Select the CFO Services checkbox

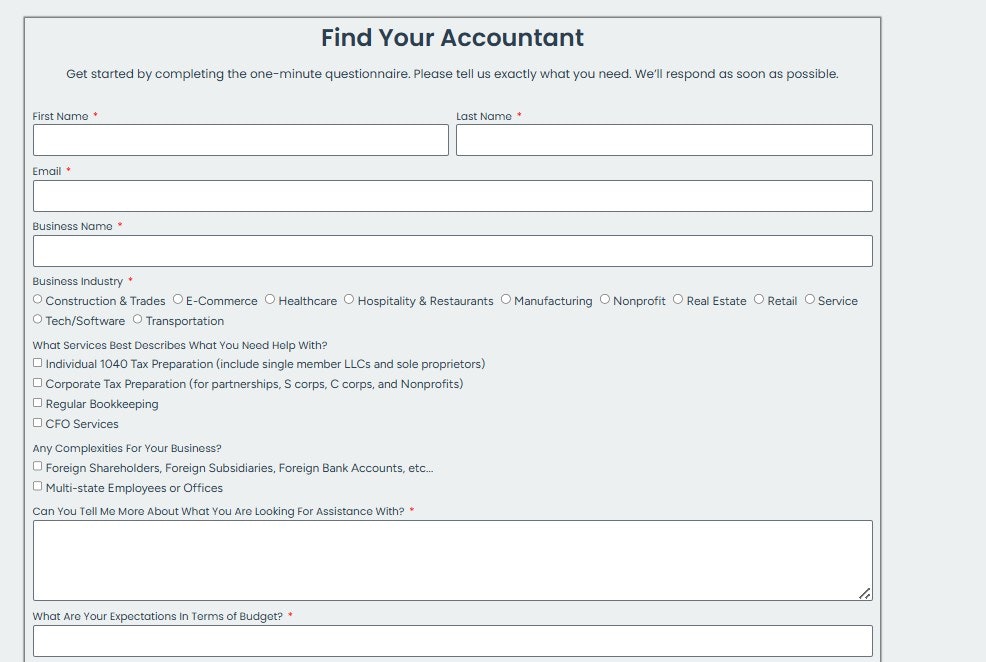click(37, 421)
